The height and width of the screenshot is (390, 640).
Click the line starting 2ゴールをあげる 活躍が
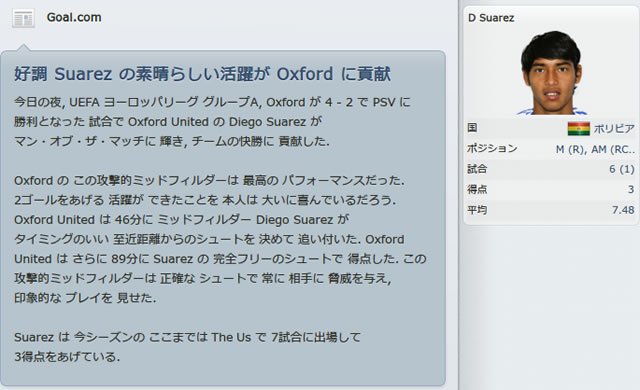(x=205, y=200)
